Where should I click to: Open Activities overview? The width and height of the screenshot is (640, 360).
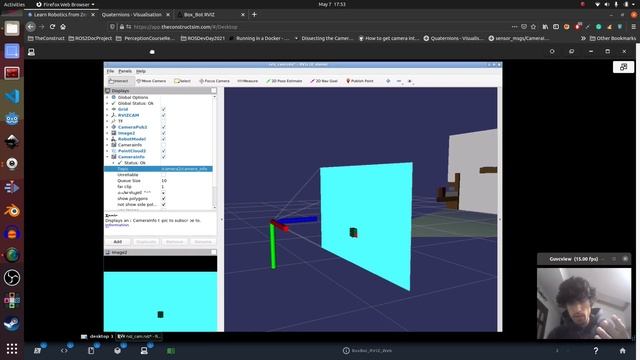point(14,4)
